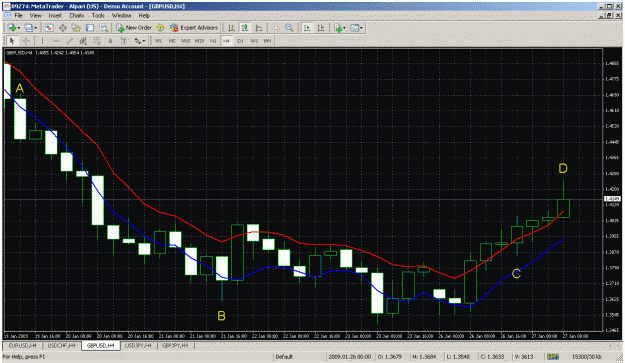Click the highlighted current price label on axis

(612, 198)
